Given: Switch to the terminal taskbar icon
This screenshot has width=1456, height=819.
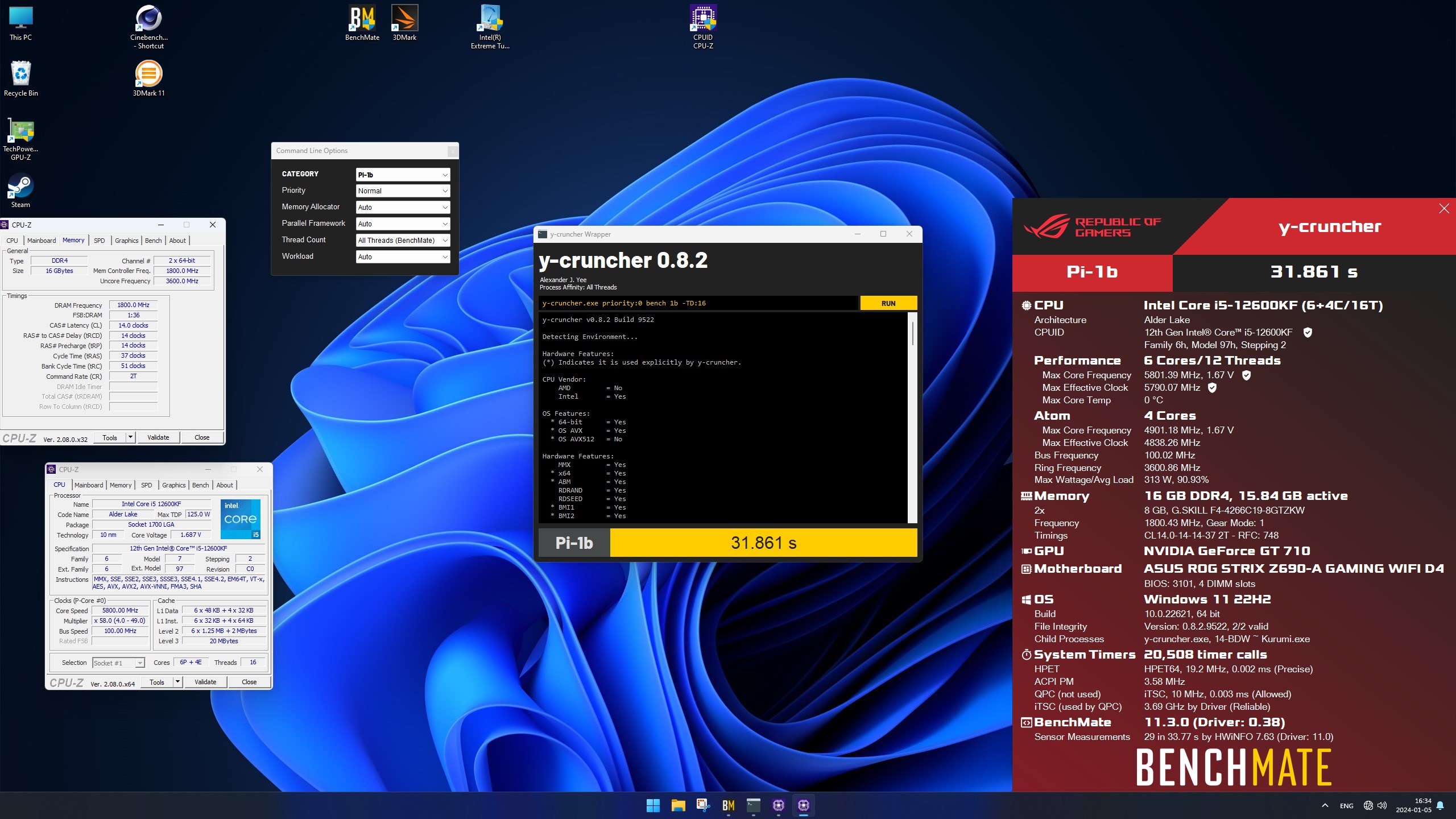Looking at the screenshot, I should (754, 805).
